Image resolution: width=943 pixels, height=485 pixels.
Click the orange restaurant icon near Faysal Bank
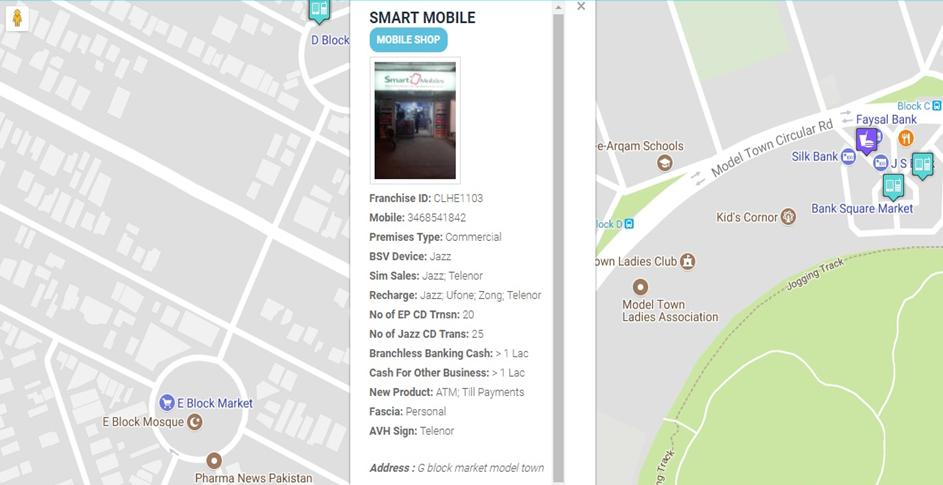tap(906, 138)
